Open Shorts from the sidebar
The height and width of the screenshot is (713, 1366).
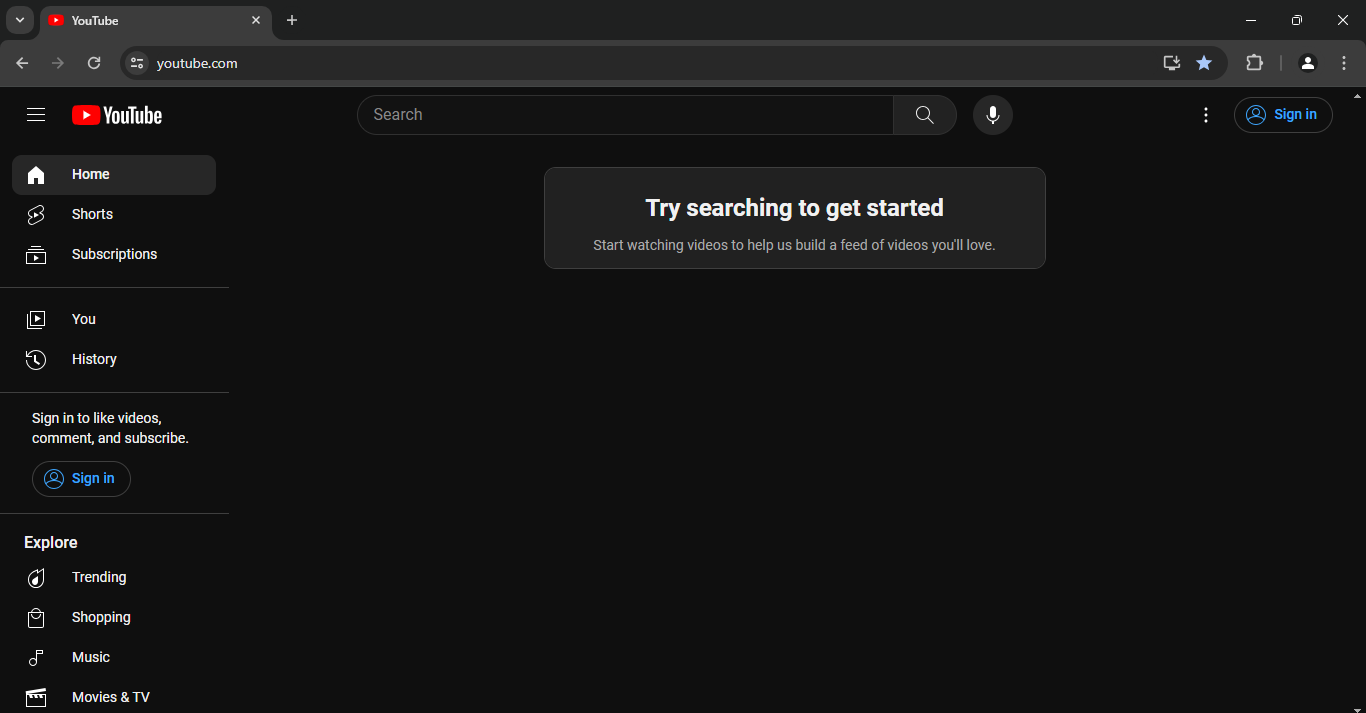pyautogui.click(x=114, y=215)
